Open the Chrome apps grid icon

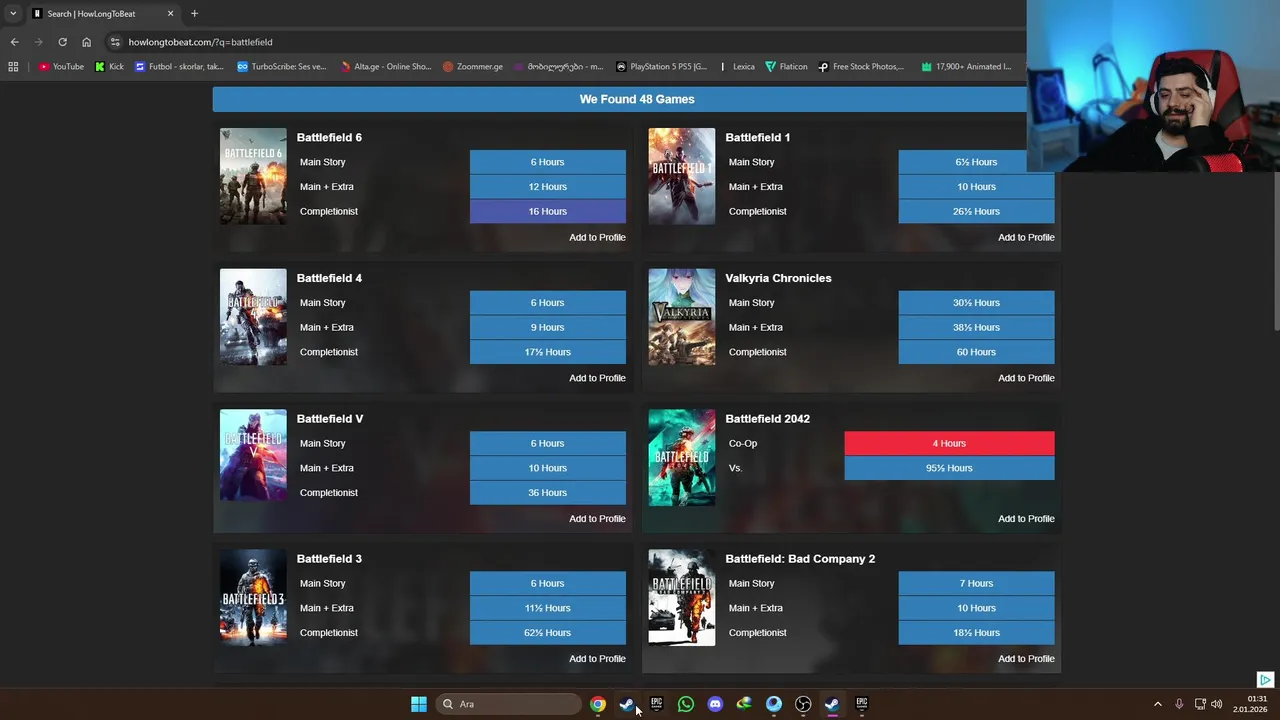click(x=13, y=67)
